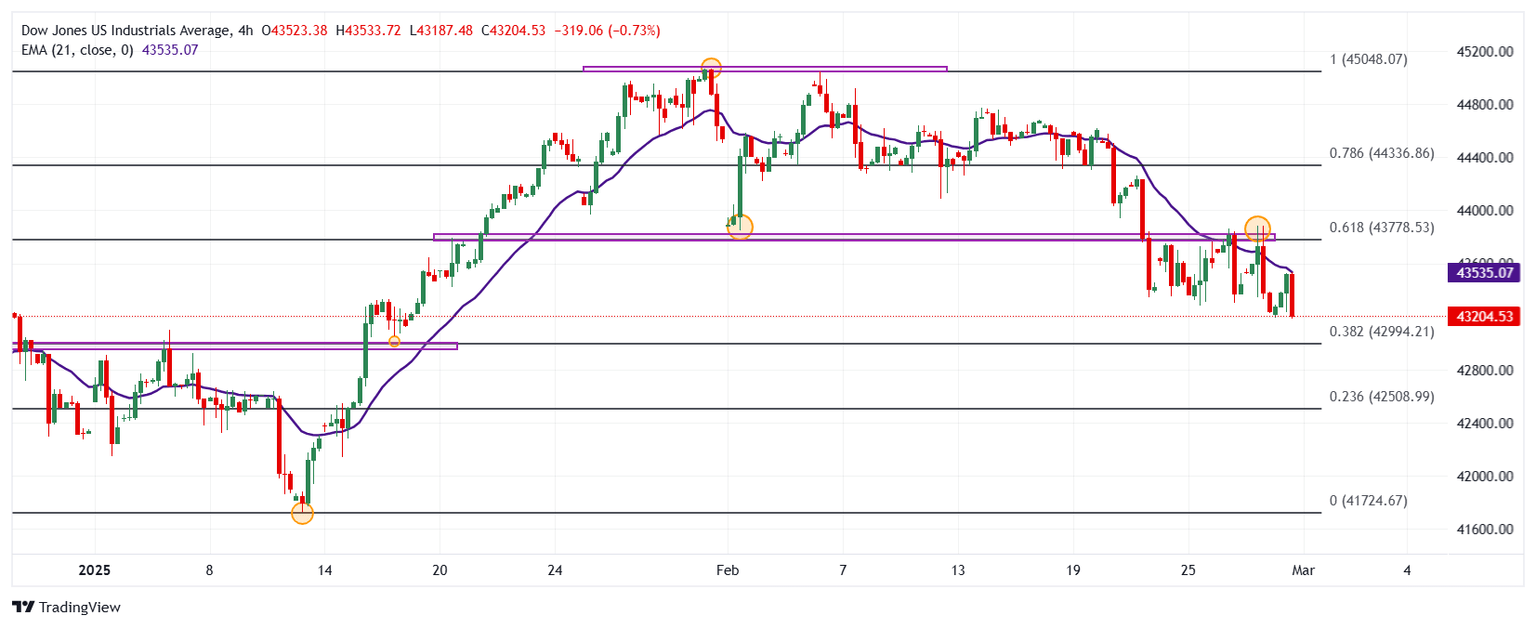Click the orange circle at the chart's highest peak
This screenshot has height=627, width=1536.
711,69
